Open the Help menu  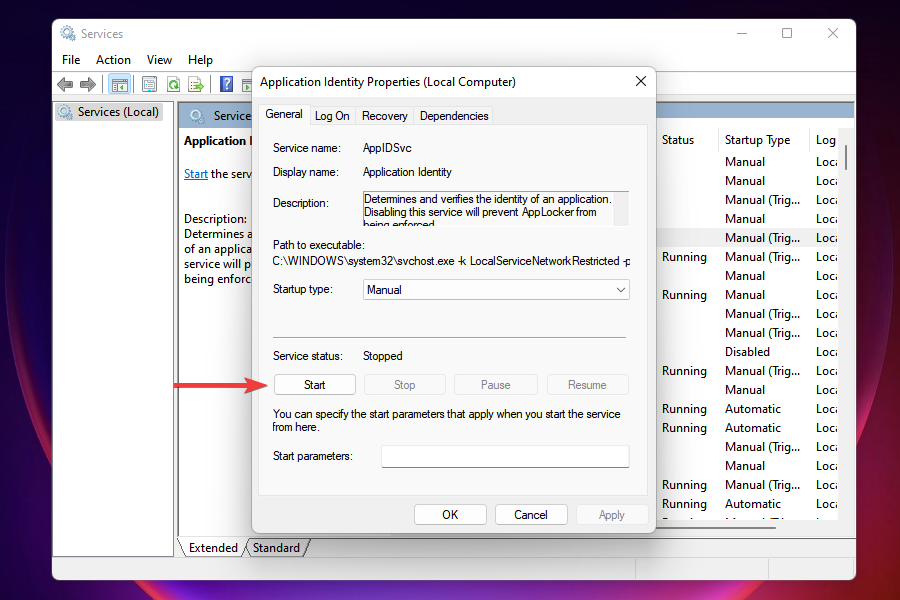point(200,60)
